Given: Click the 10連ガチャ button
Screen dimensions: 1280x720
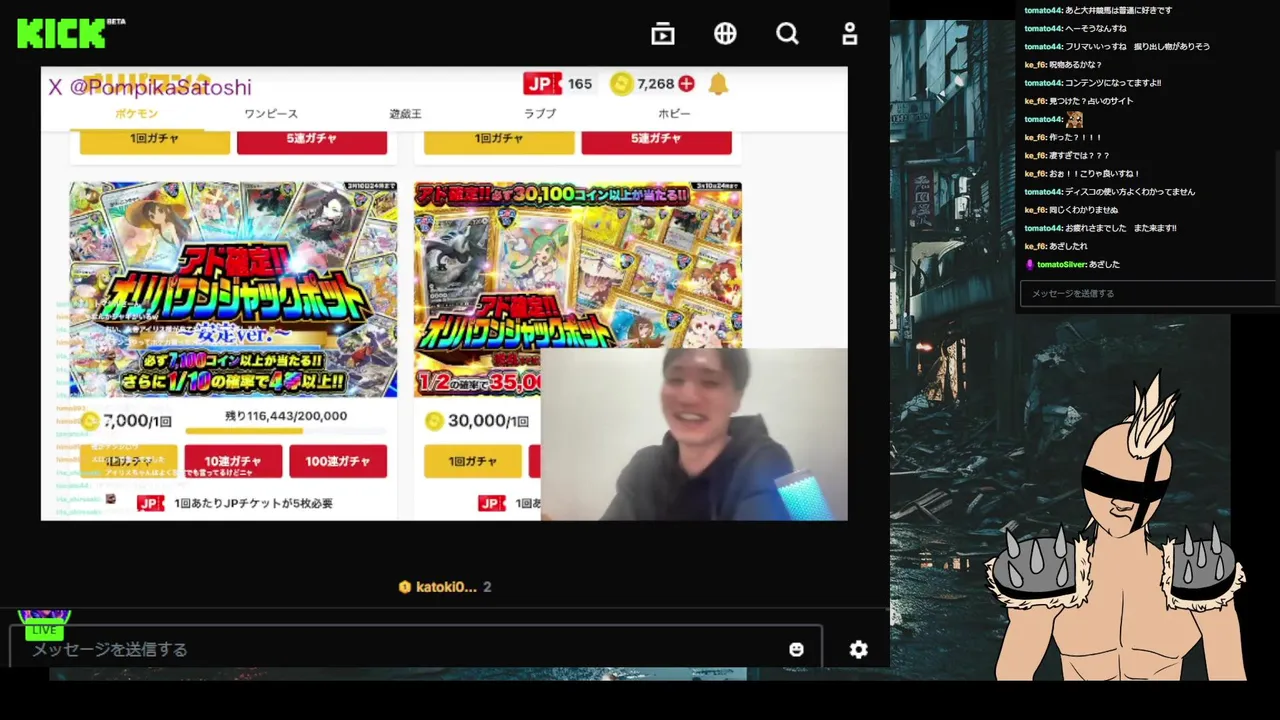Looking at the screenshot, I should (233, 461).
